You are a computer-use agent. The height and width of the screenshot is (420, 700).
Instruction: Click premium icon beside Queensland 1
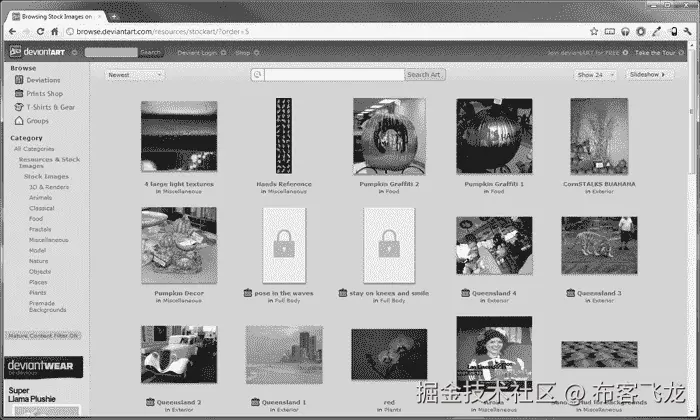255,402
